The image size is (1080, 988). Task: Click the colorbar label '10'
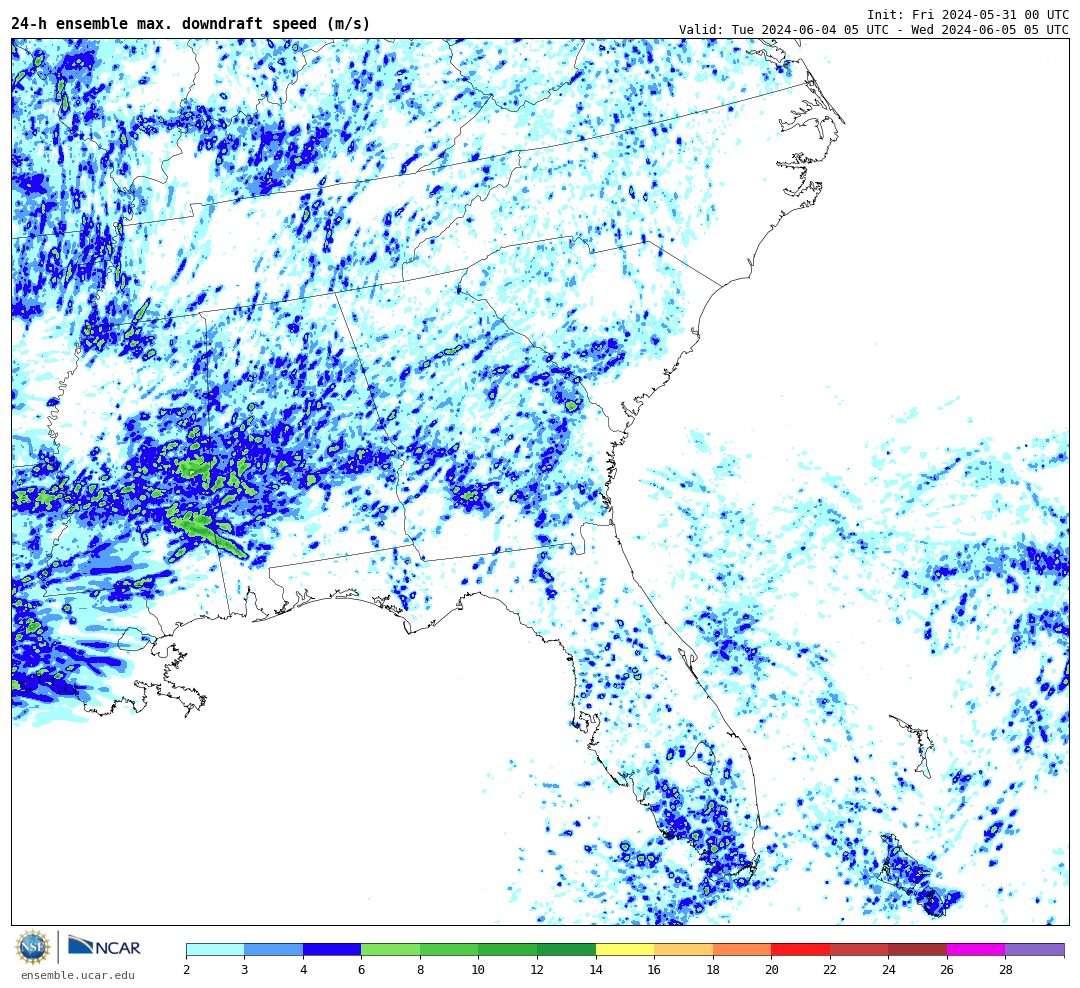point(478,969)
